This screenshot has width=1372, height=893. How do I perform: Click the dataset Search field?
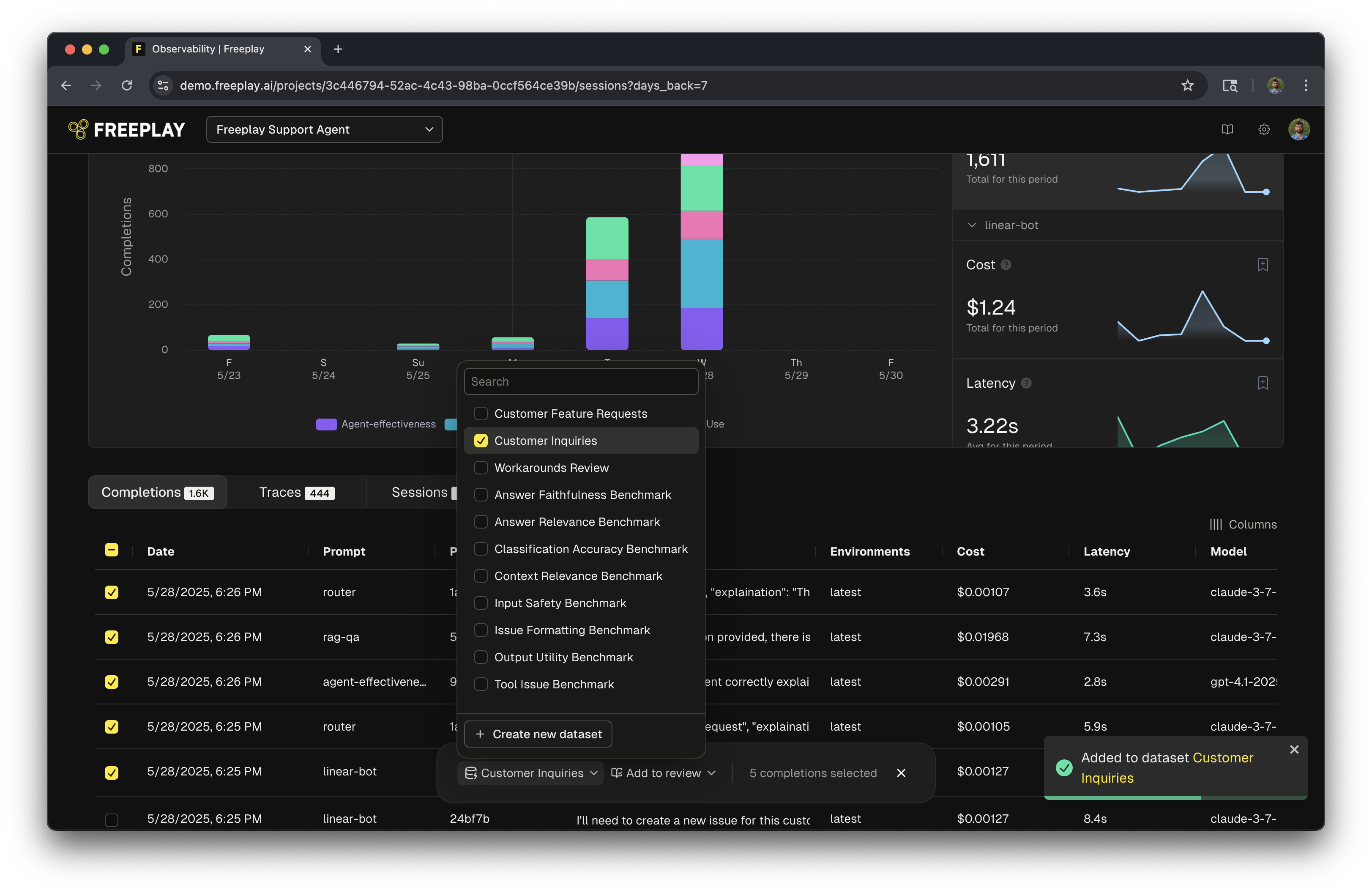(580, 381)
